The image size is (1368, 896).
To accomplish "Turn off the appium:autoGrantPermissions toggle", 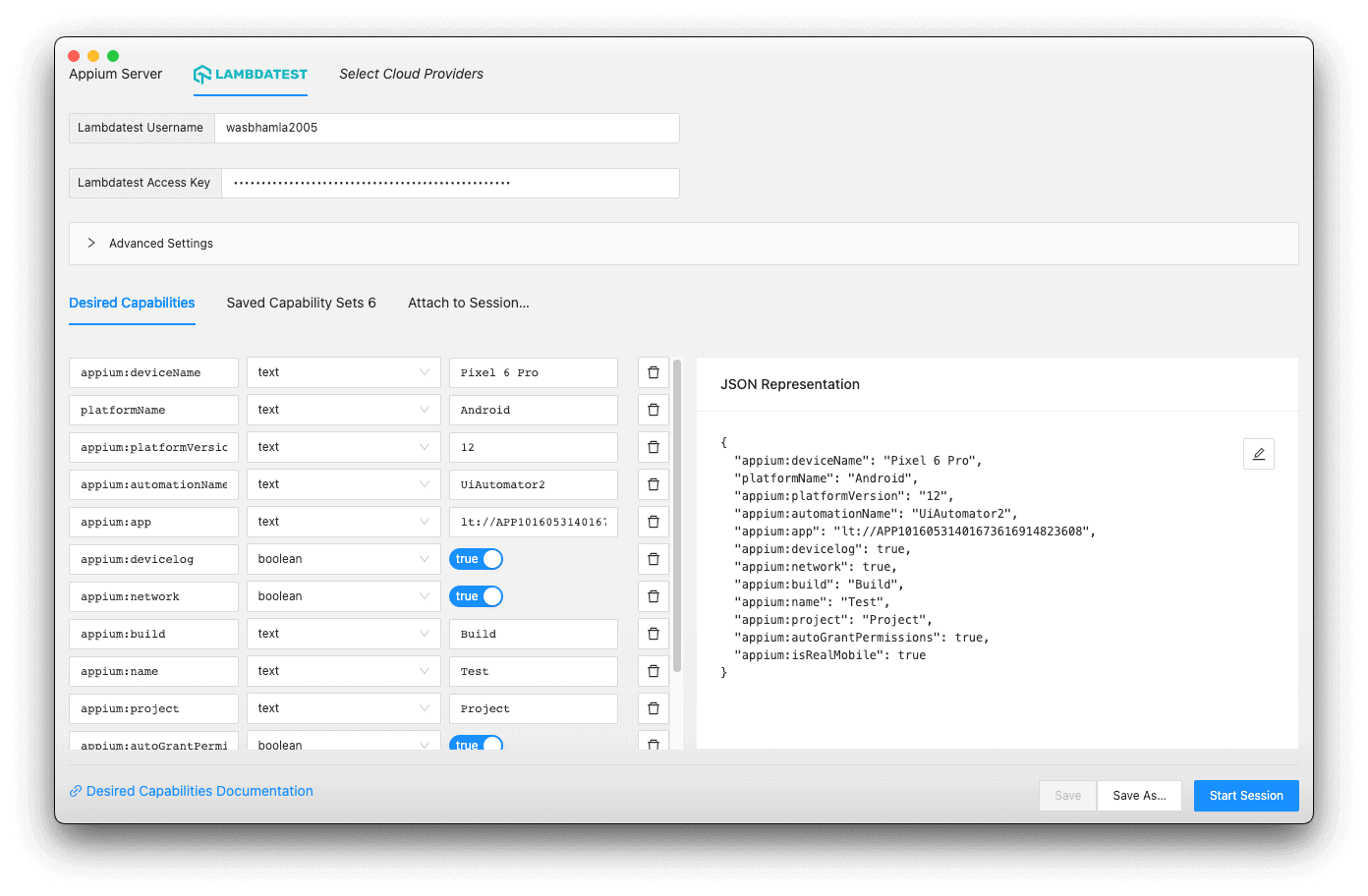I will coord(476,743).
